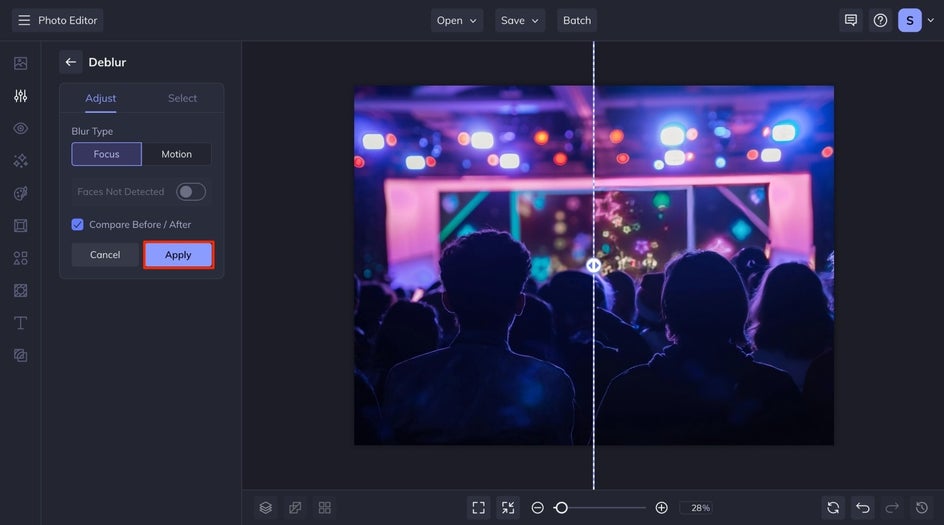This screenshot has height=525, width=944.
Task: Open the Touch Up eye icon
Action: point(20,128)
